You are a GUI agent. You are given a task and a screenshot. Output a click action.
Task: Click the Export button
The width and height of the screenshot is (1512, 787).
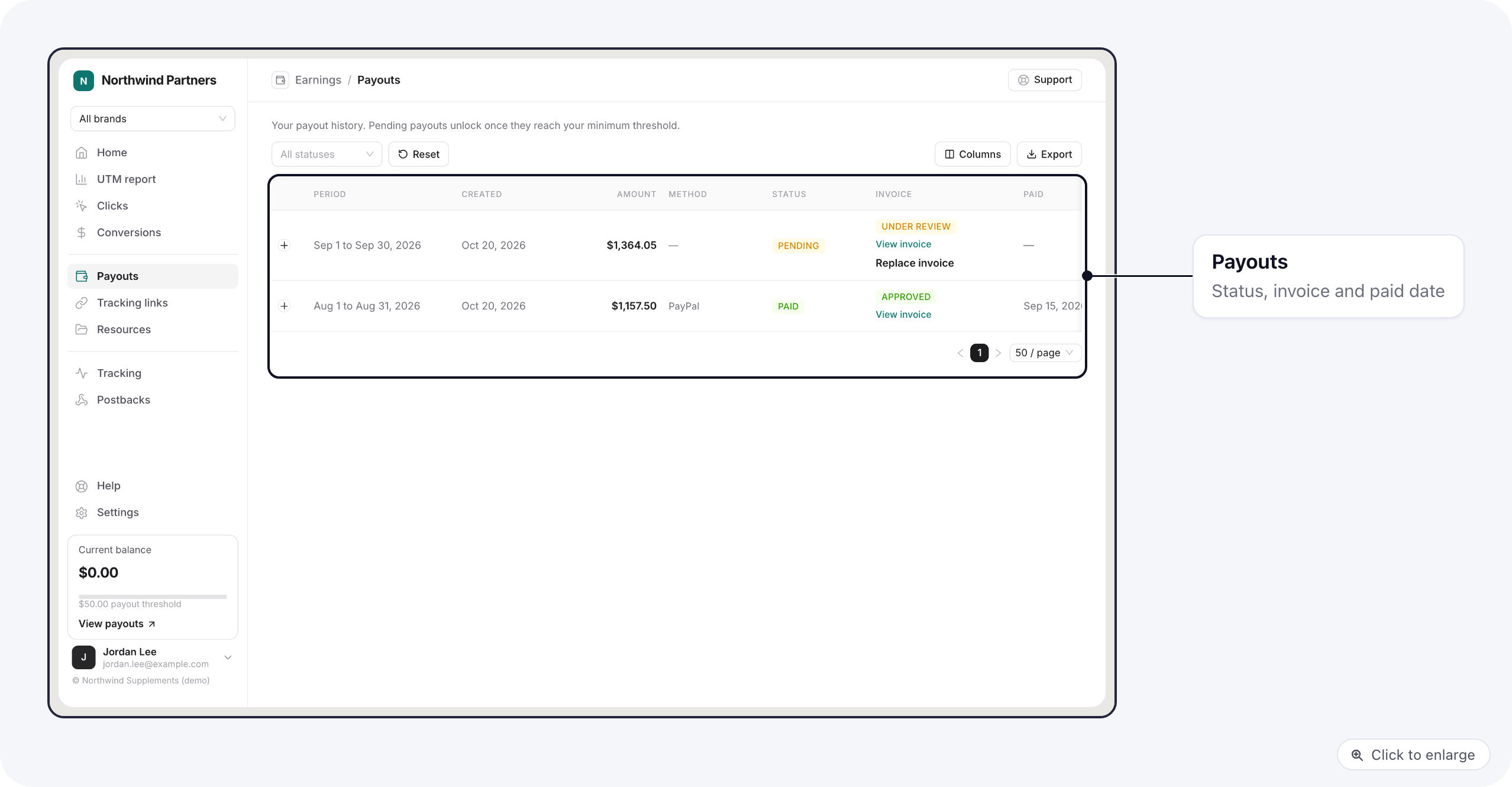point(1049,154)
